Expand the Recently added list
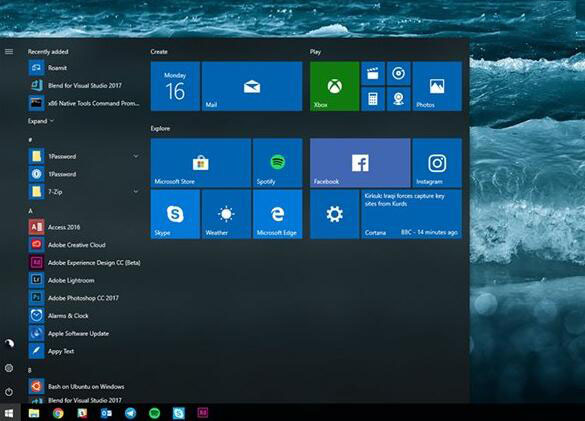The image size is (585, 421). coord(41,121)
